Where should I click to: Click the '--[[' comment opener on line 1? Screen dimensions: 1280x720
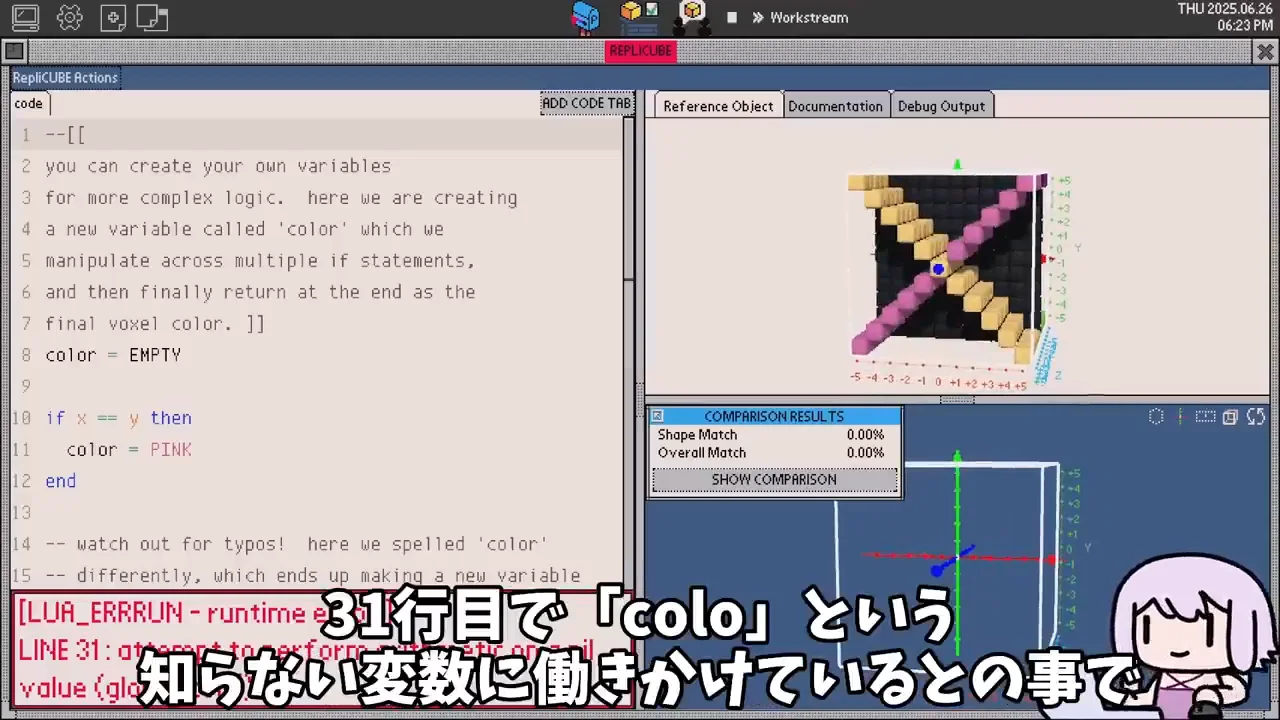[66, 135]
